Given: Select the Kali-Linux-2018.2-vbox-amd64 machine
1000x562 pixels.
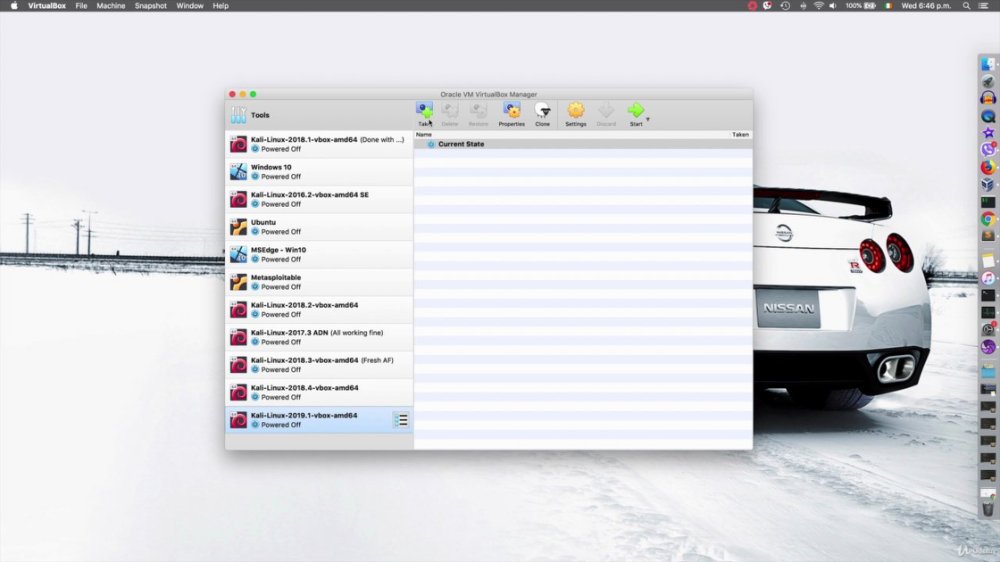Looking at the screenshot, I should click(319, 309).
